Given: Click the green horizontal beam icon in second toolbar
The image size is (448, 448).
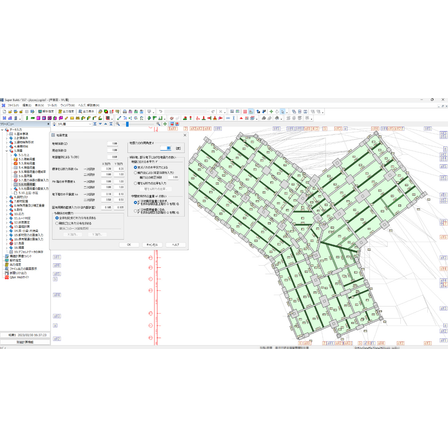Looking at the screenshot, I should (33, 118).
